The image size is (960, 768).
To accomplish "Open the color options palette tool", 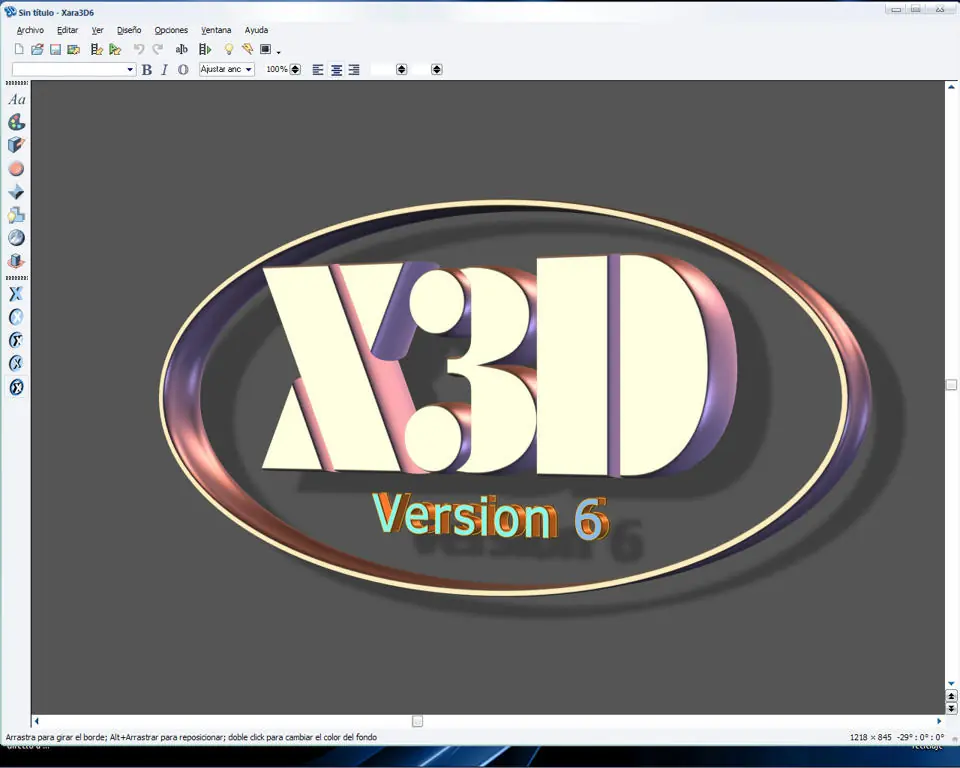I will [17, 122].
